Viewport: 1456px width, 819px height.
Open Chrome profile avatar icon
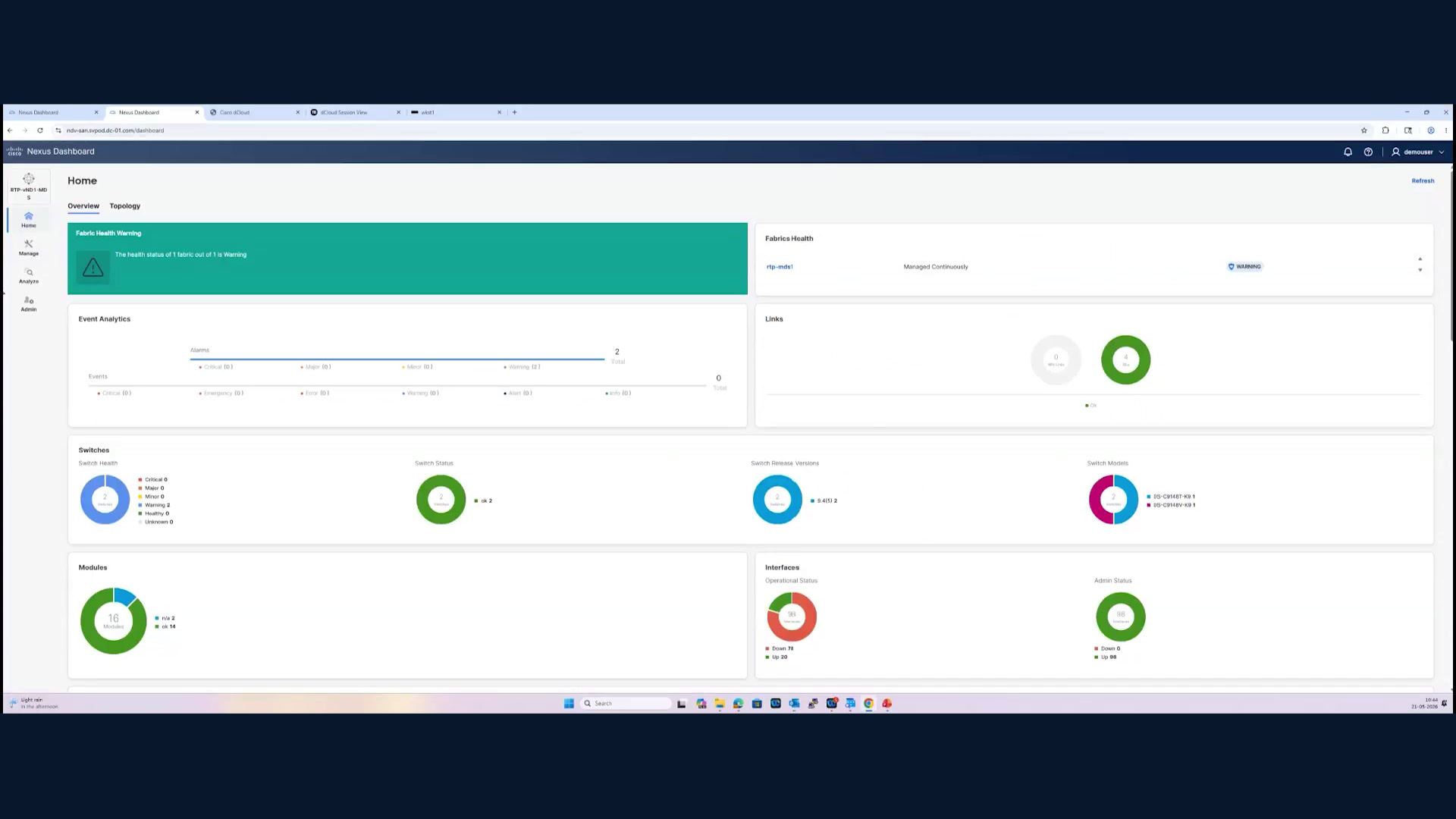[1431, 130]
